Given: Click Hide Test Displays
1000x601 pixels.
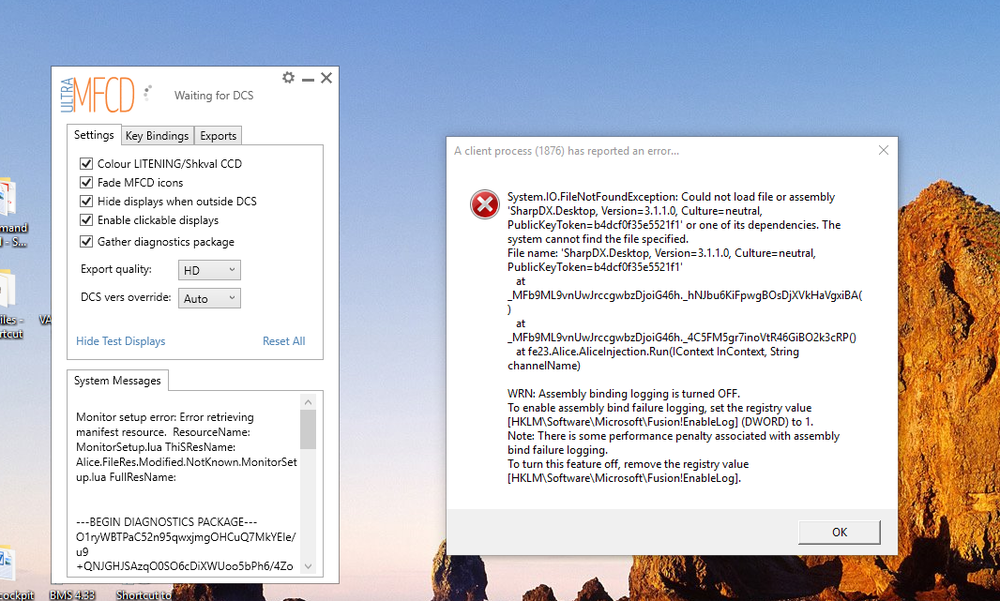Looking at the screenshot, I should click(120, 340).
